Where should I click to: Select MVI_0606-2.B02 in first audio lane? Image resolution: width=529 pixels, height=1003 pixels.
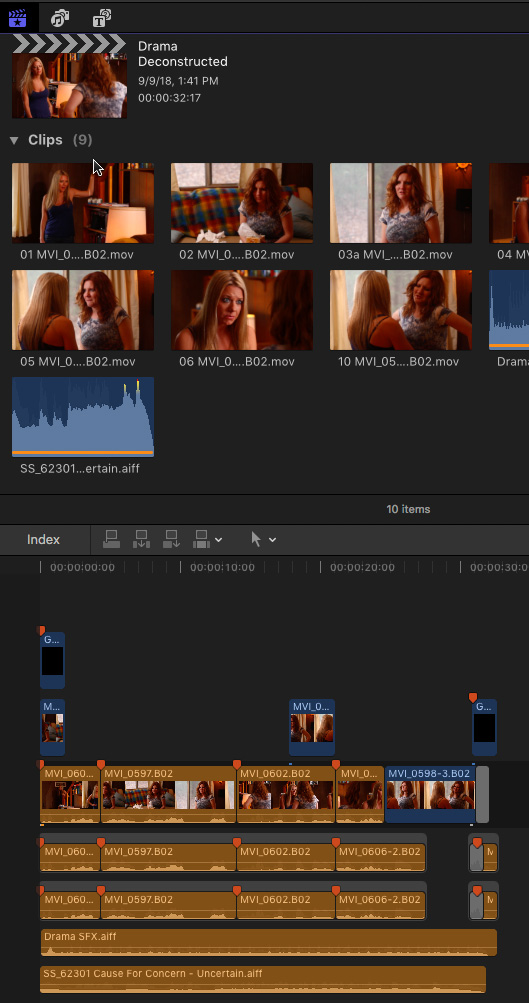pyautogui.click(x=381, y=857)
